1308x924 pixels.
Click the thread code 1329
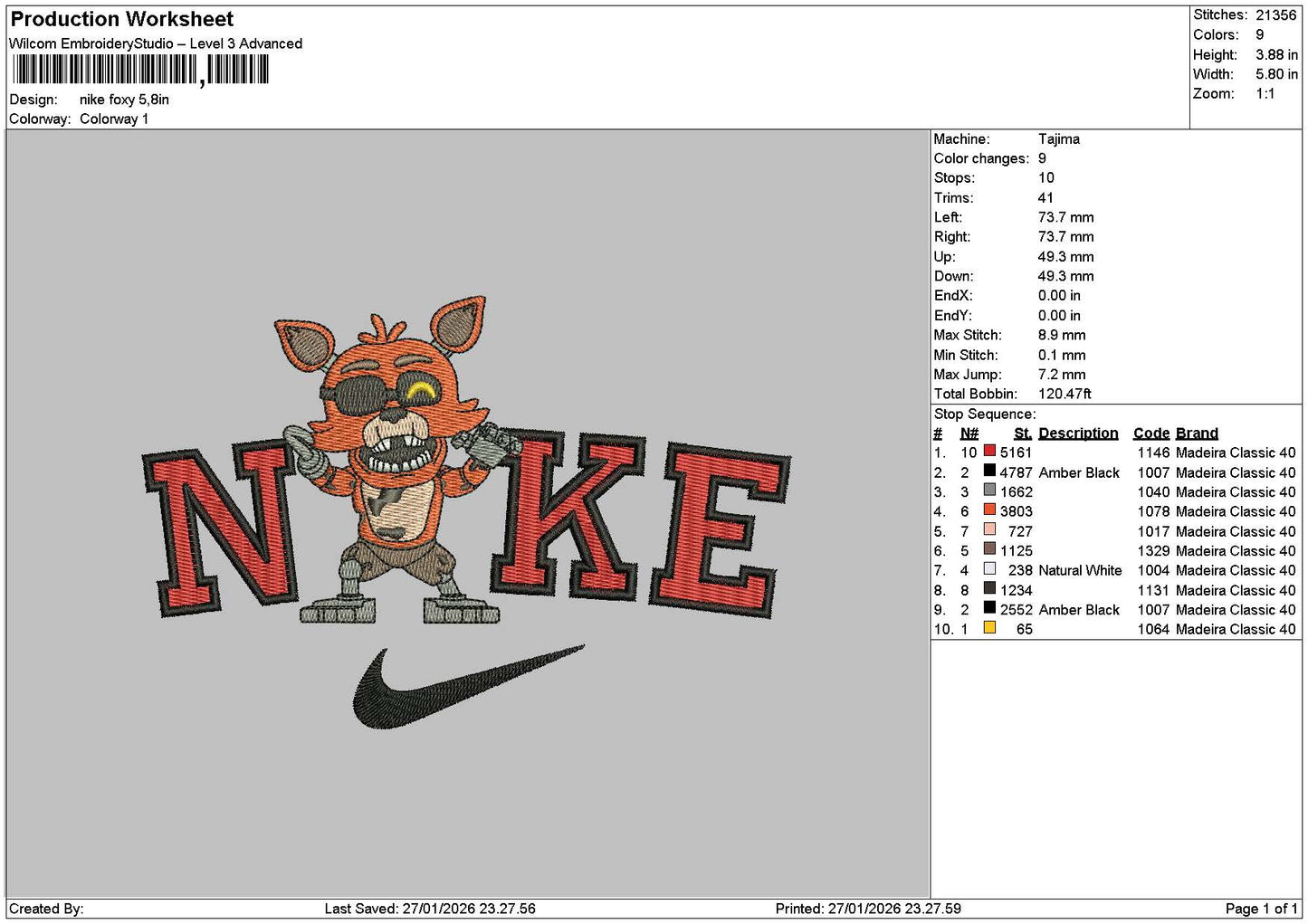(x=1153, y=550)
